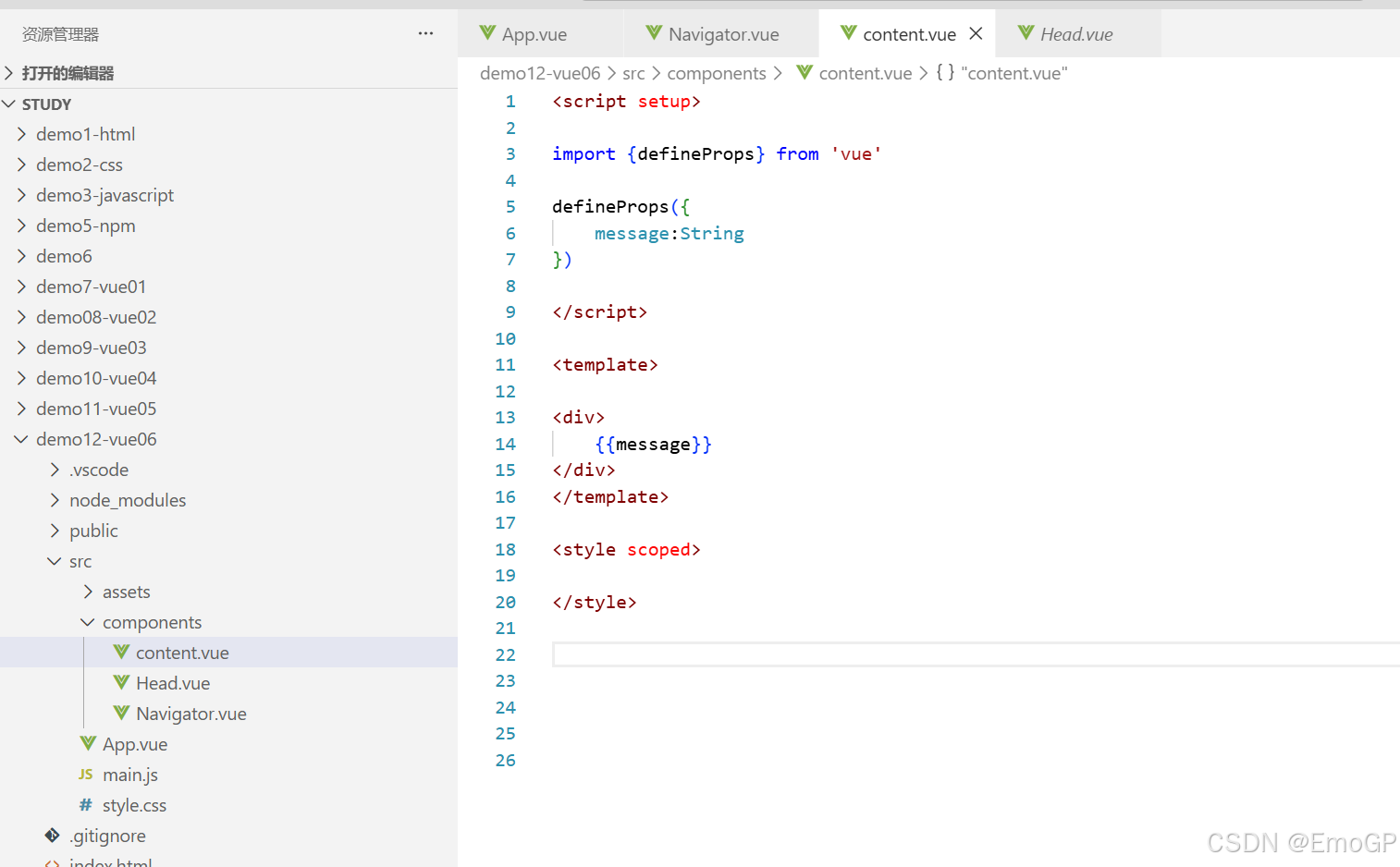Expand the demo08-vue02 folder

[21, 317]
